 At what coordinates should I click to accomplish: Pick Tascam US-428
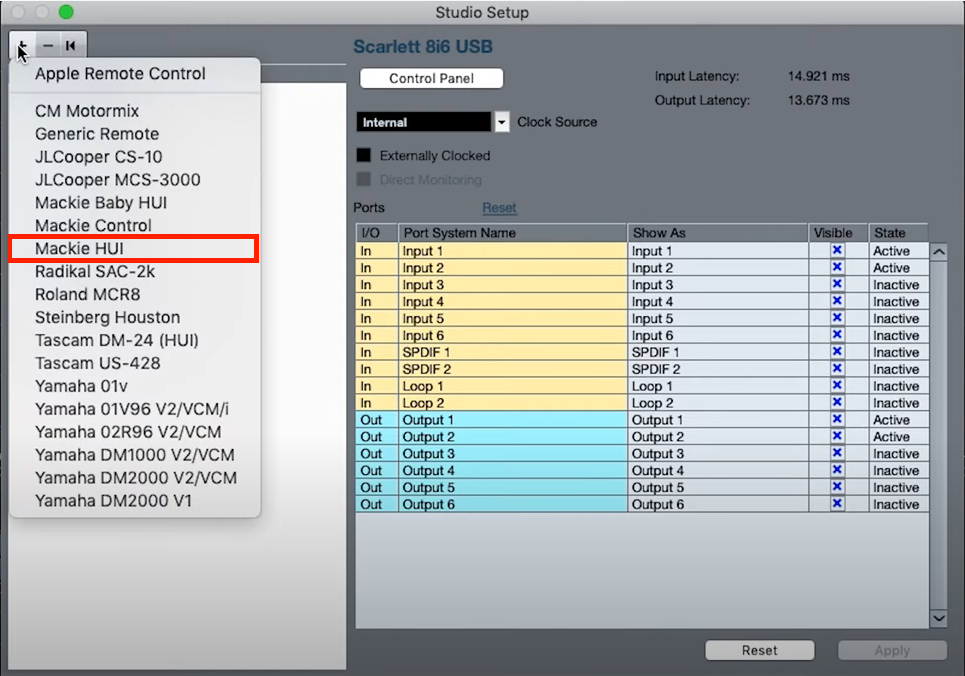[x=97, y=363]
